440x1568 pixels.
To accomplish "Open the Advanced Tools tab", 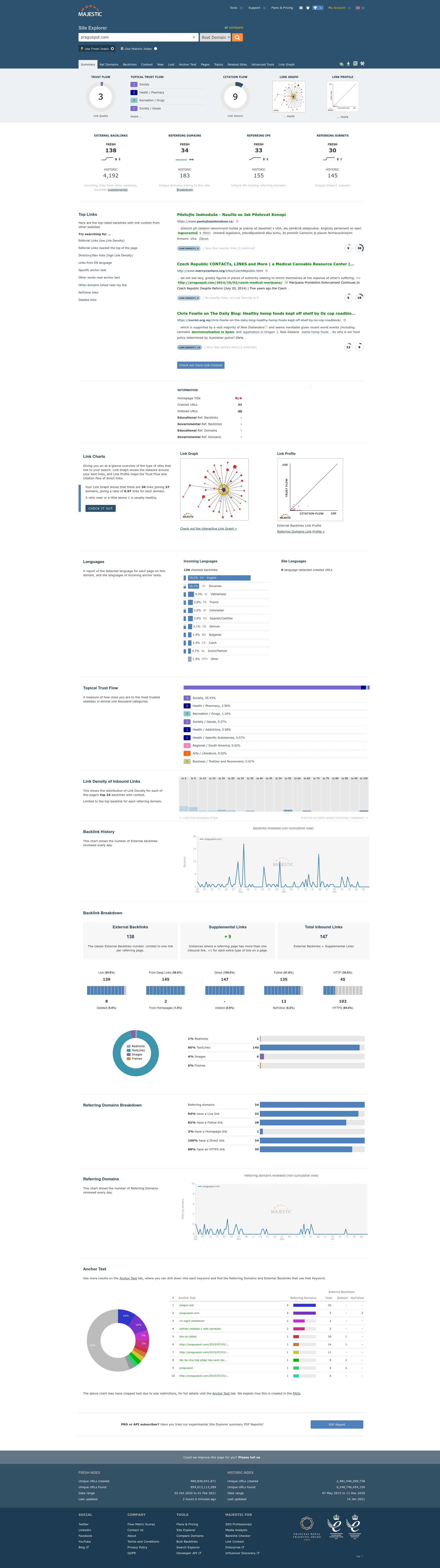I will (263, 65).
